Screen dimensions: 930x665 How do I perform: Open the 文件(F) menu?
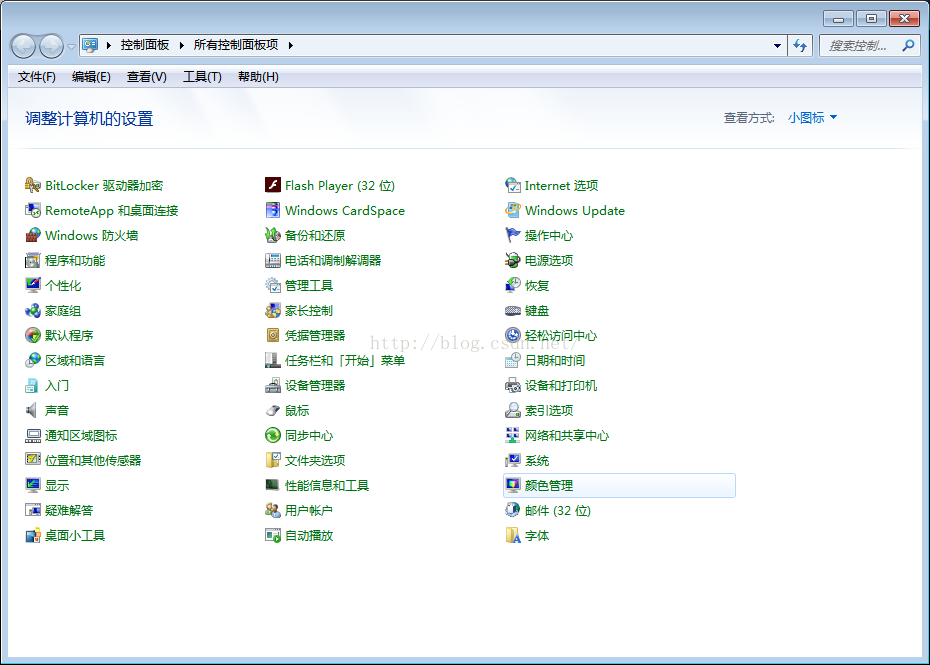point(37,77)
